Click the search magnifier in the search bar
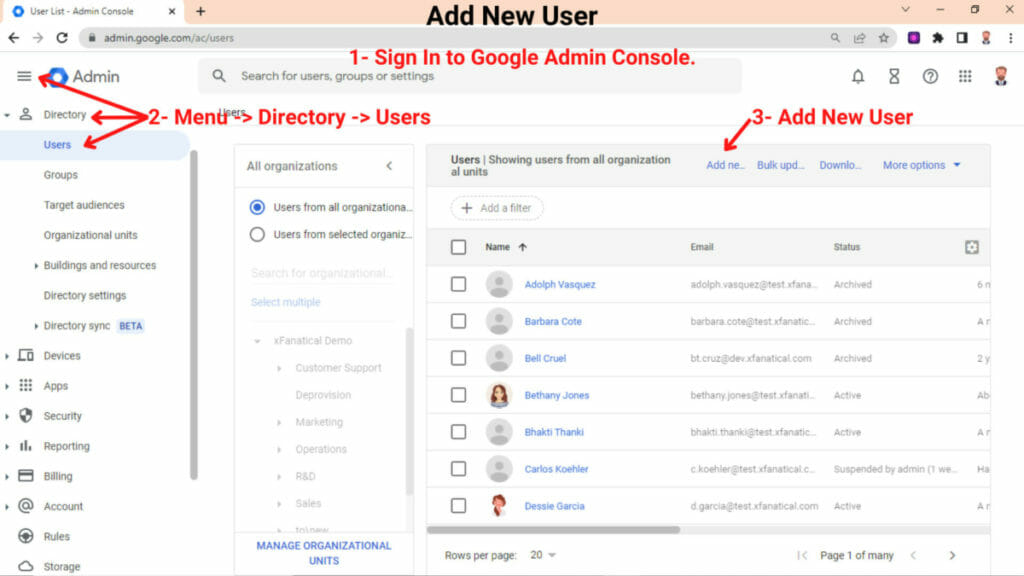Viewport: 1024px width, 576px height. coord(219,75)
